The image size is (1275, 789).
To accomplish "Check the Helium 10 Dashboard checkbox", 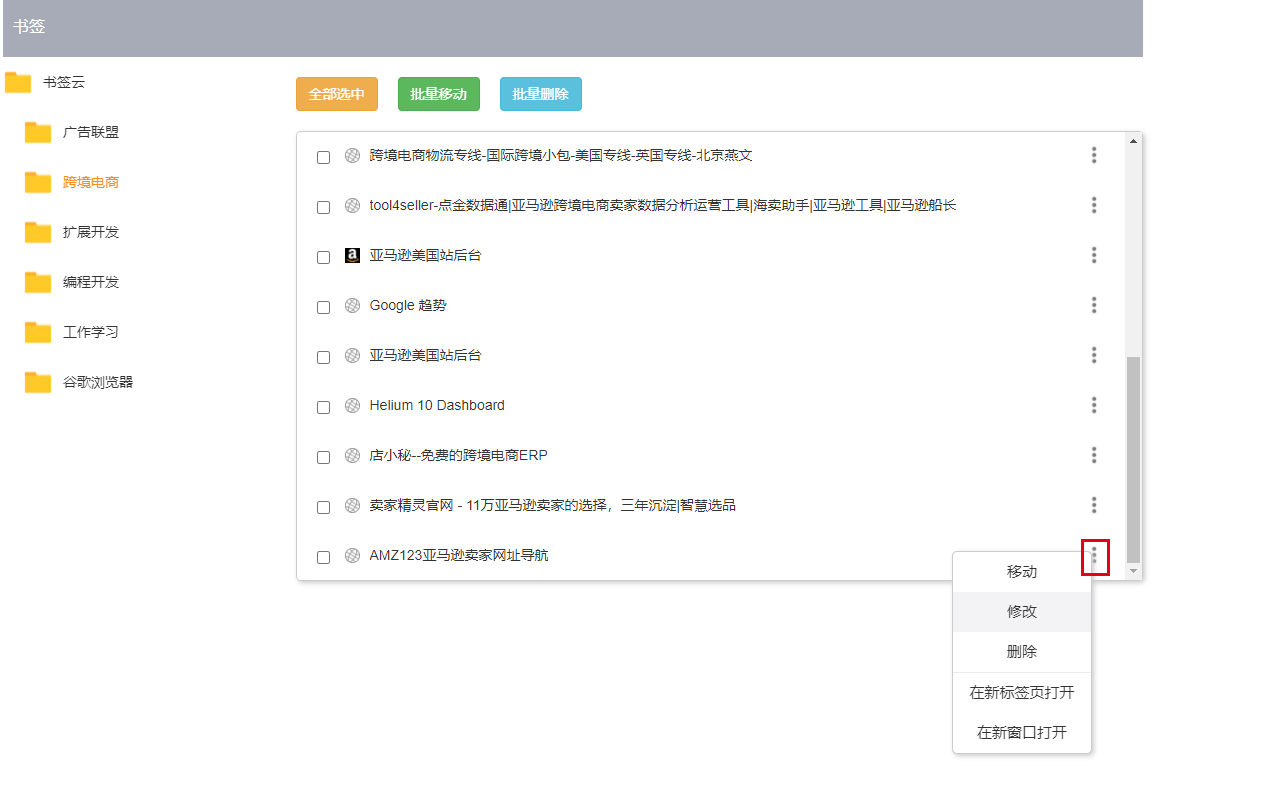I will coord(323,407).
